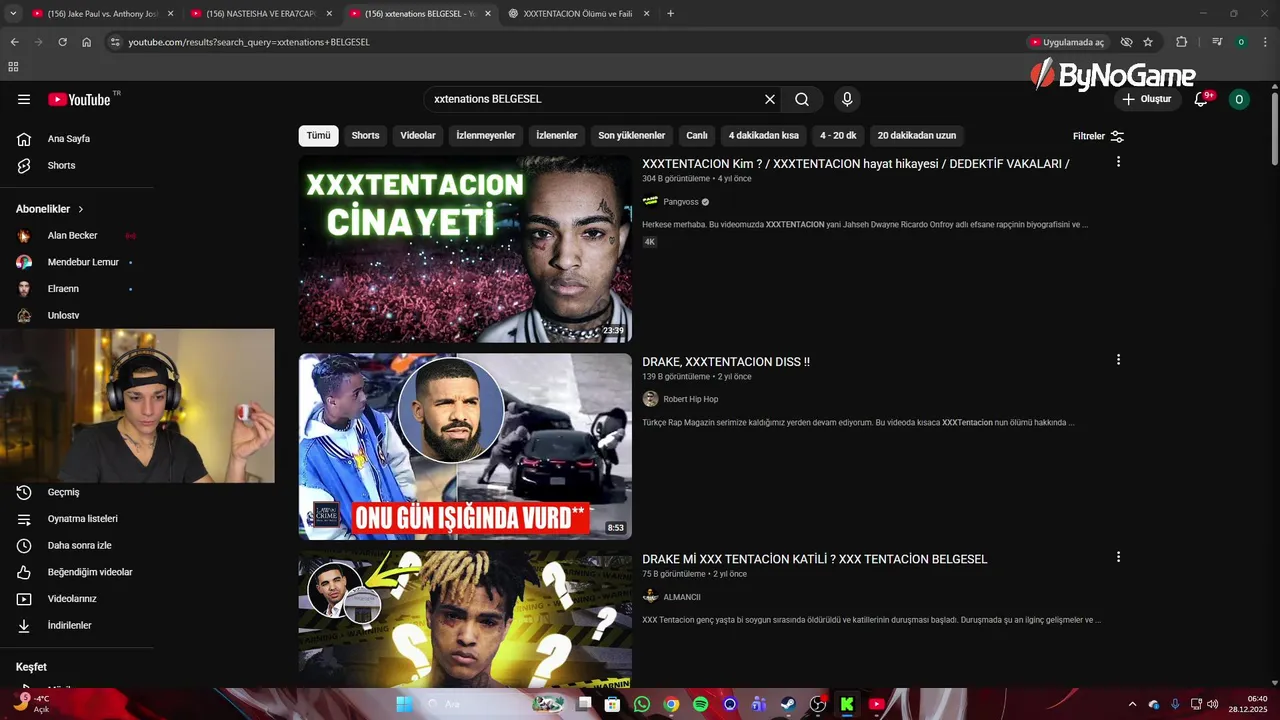The image size is (1280, 720).
Task: Open site information icon in address bar
Action: pyautogui.click(x=115, y=42)
